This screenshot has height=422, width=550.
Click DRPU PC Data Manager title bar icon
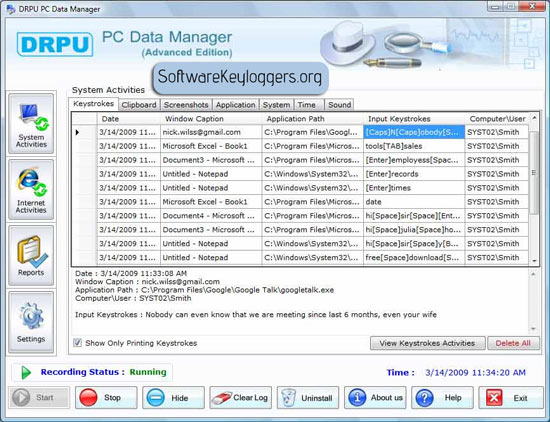tap(11, 9)
